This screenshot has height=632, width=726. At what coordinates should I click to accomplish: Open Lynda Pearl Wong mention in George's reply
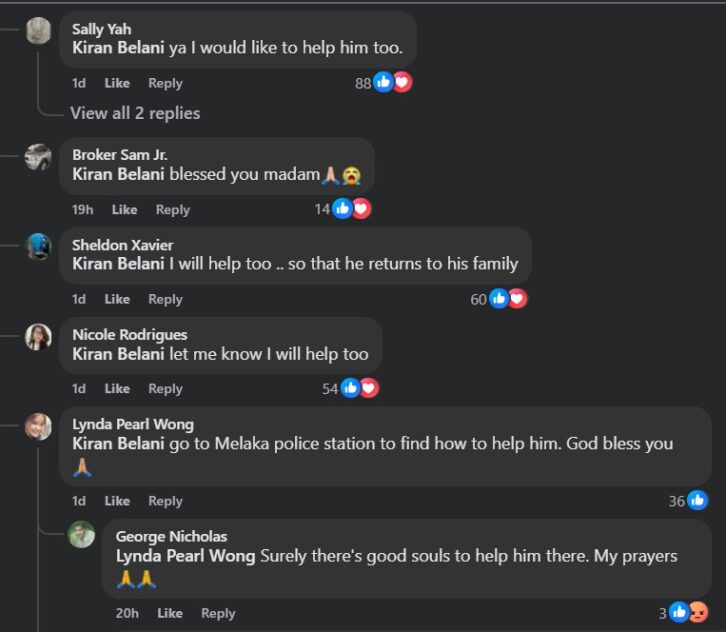click(x=186, y=556)
